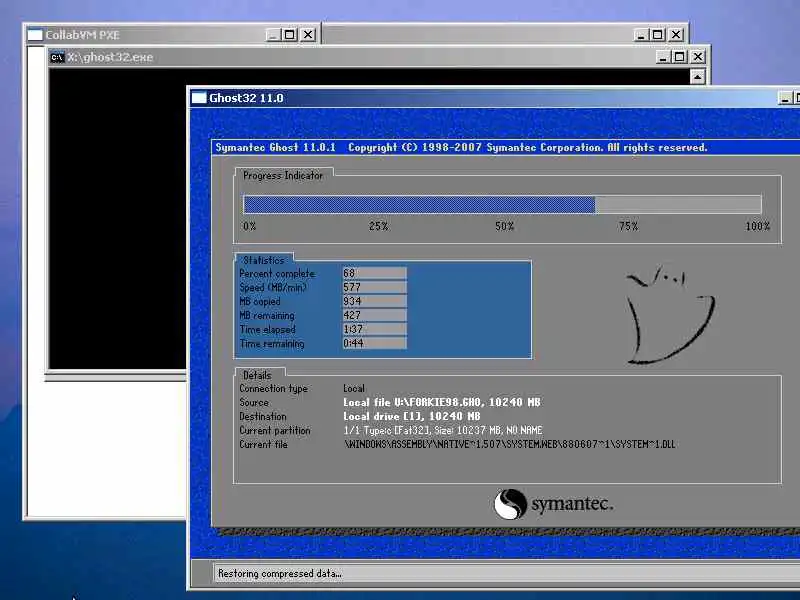Click Current file path SYSTEM~1.DLL
800x600 pixels.
(x=510, y=444)
